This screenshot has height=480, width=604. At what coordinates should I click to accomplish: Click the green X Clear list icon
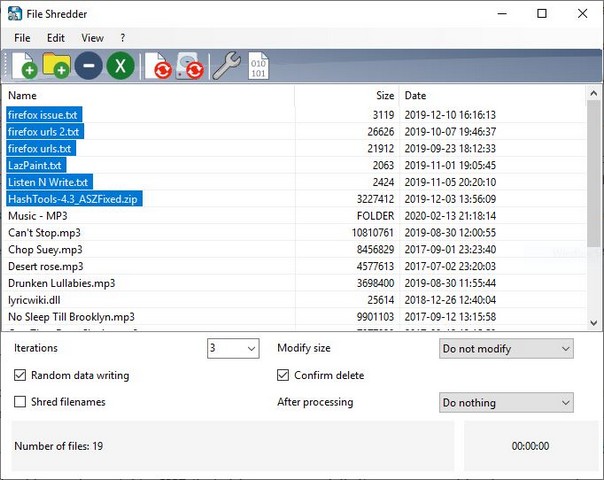click(x=121, y=66)
